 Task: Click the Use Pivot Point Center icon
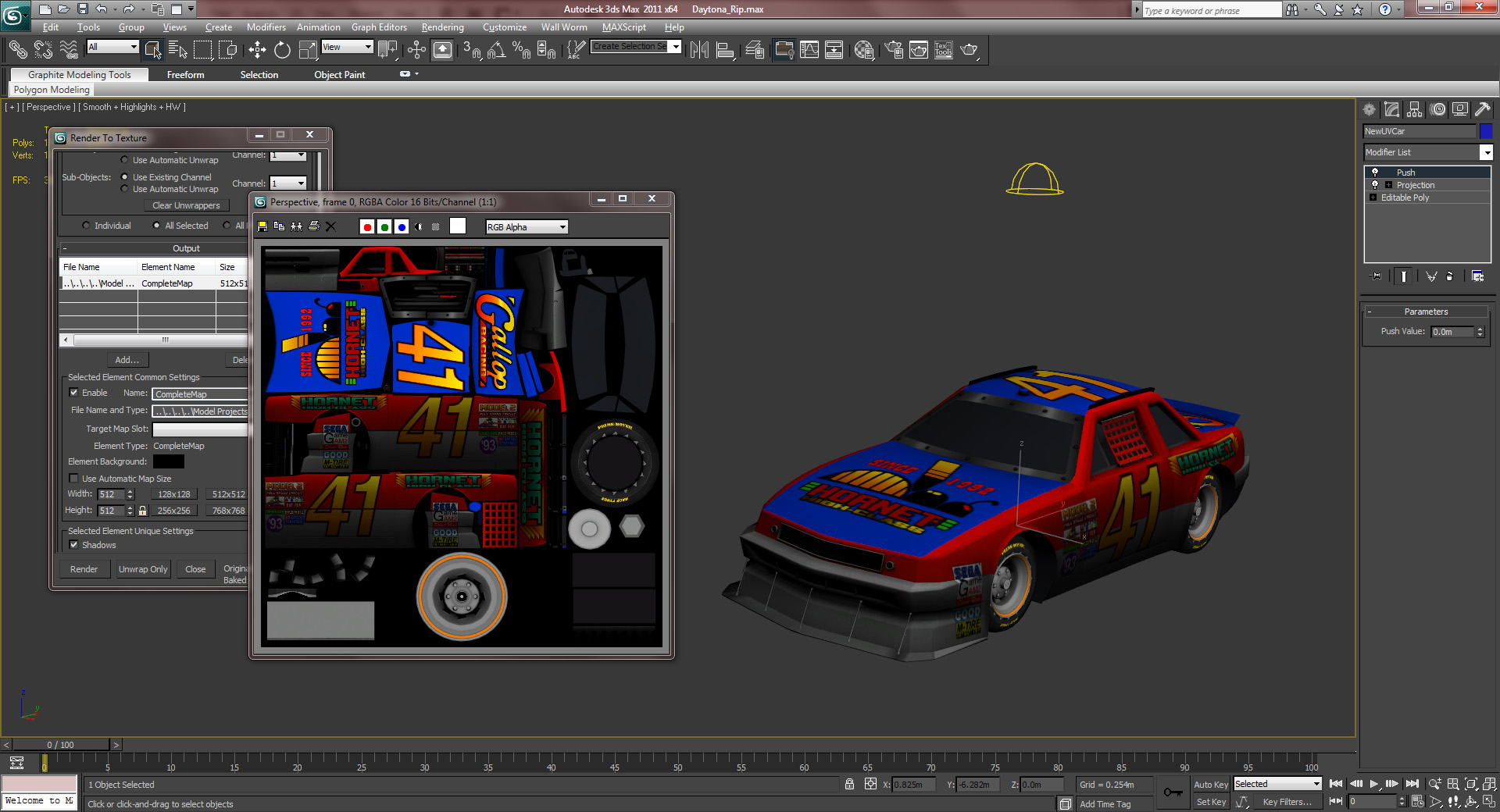pos(387,50)
